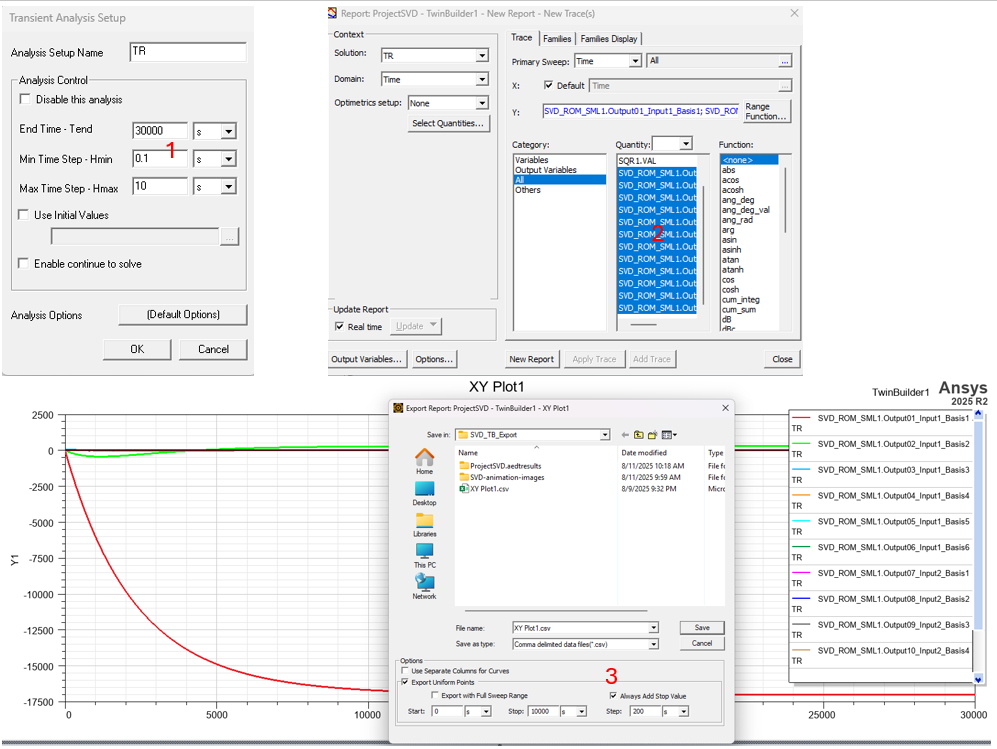Enable Use Separate Columns for Curves
This screenshot has height=749, width=997.
(x=405, y=671)
